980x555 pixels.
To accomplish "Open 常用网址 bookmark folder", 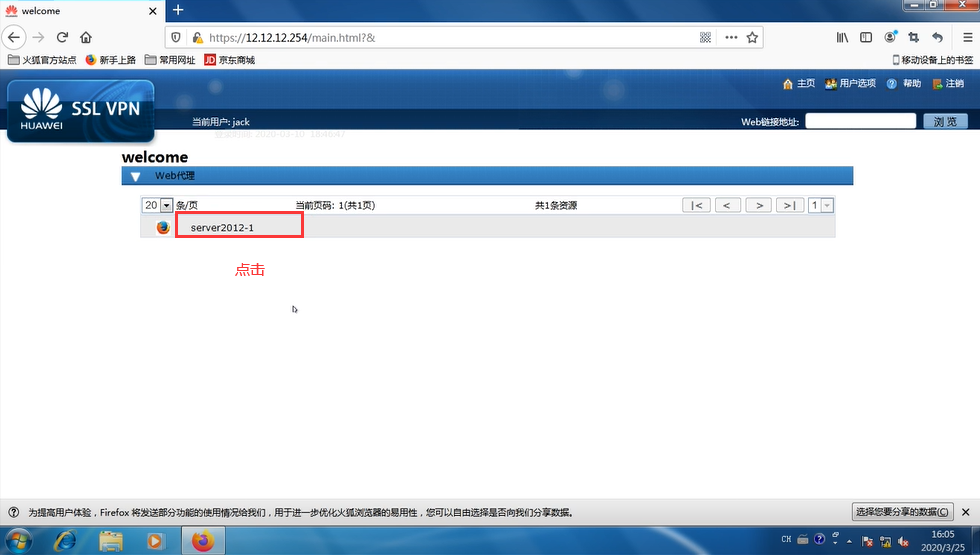I will pos(170,60).
